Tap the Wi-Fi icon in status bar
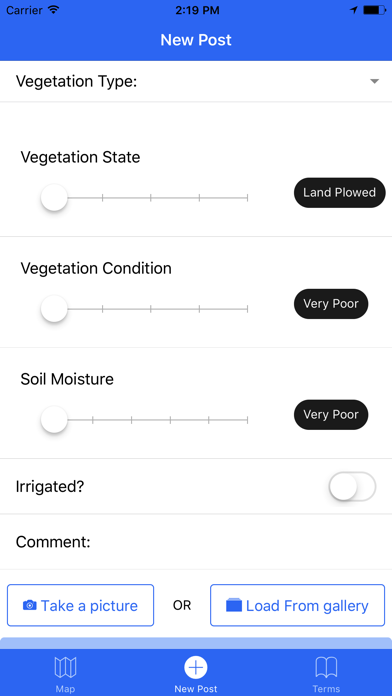This screenshot has height=696, width=392. pyautogui.click(x=54, y=10)
